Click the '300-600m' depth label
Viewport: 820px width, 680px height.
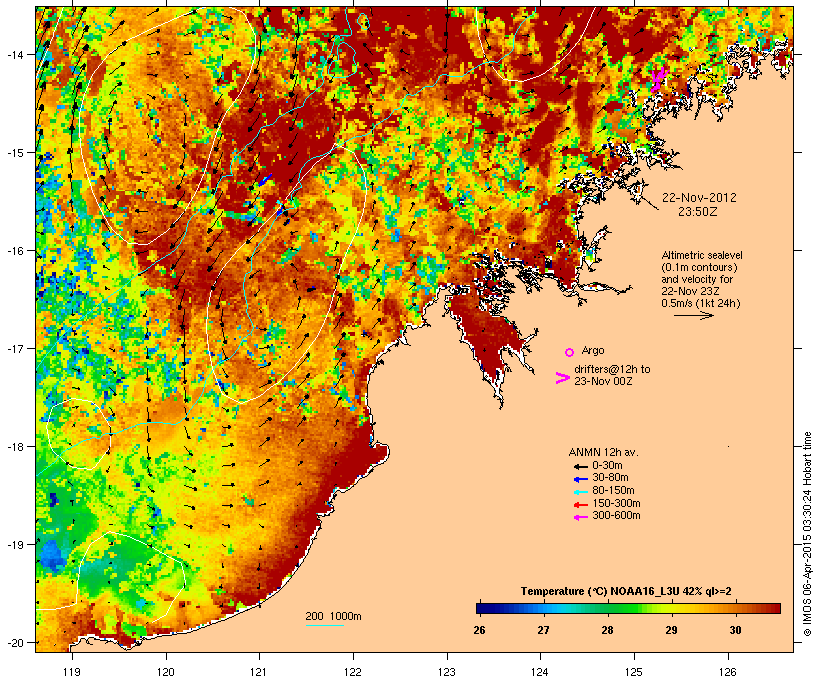point(617,516)
